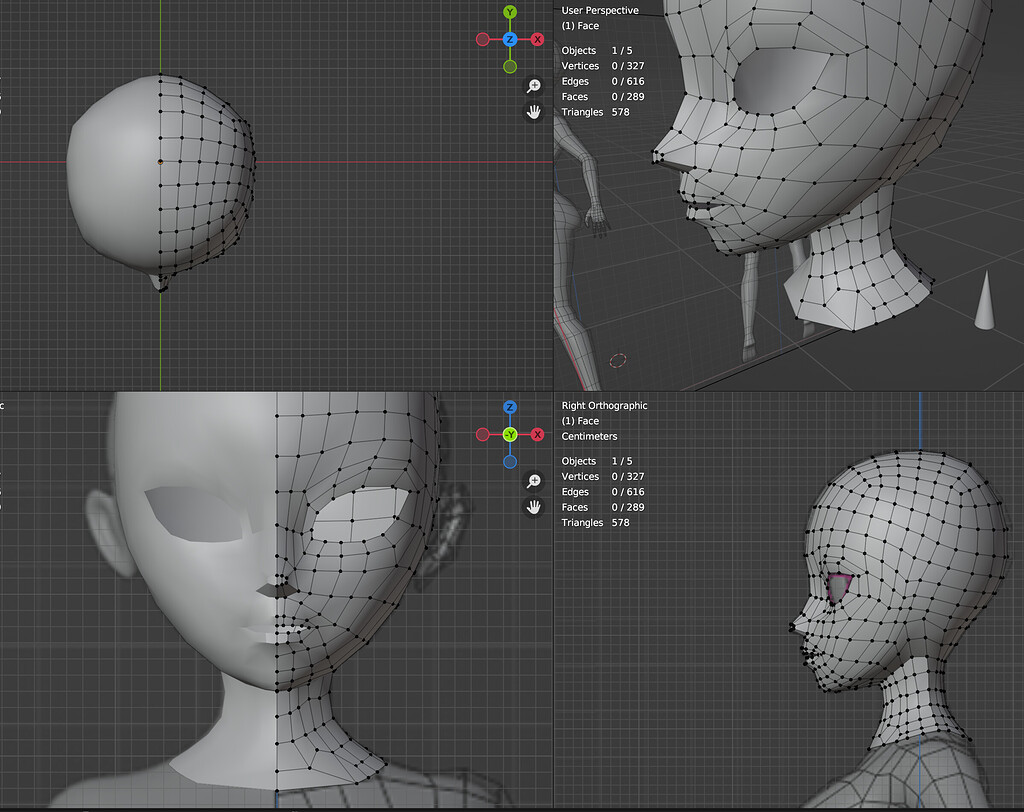Click the blue Z sphere on the bottom navigation gizmo
Image resolution: width=1024 pixels, height=812 pixels.
[x=510, y=407]
